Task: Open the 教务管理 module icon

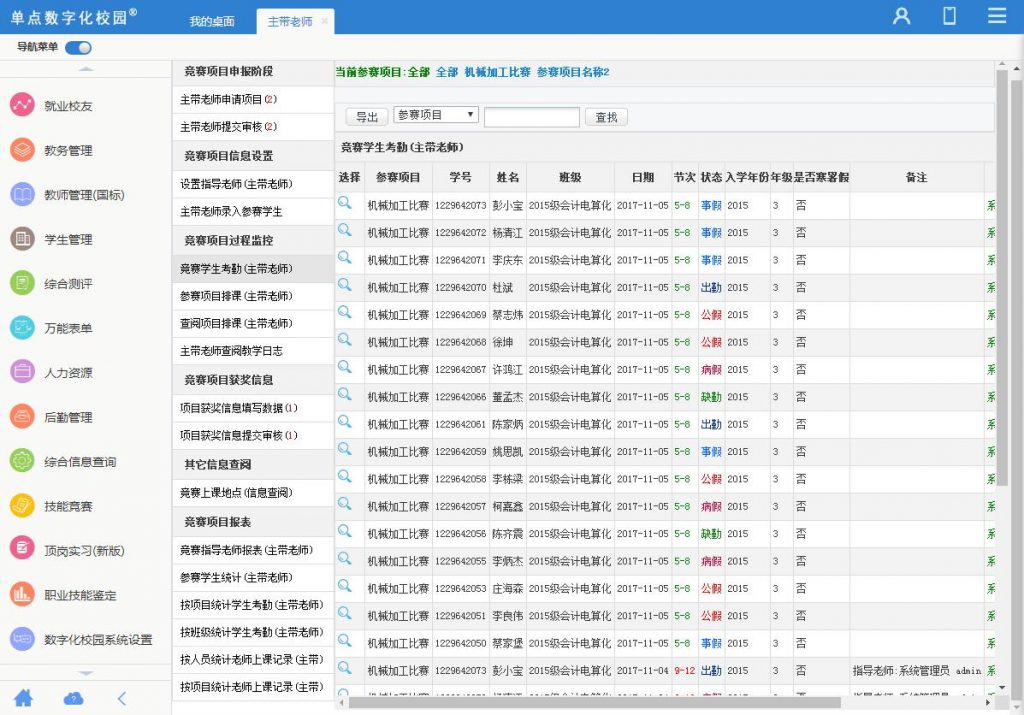Action: pyautogui.click(x=22, y=150)
